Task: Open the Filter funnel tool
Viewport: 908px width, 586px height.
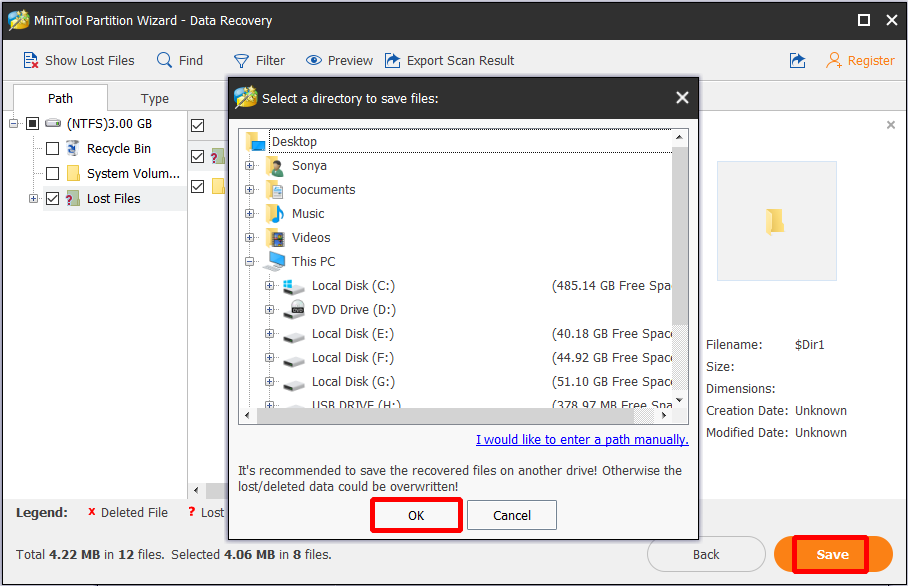Action: [x=241, y=61]
